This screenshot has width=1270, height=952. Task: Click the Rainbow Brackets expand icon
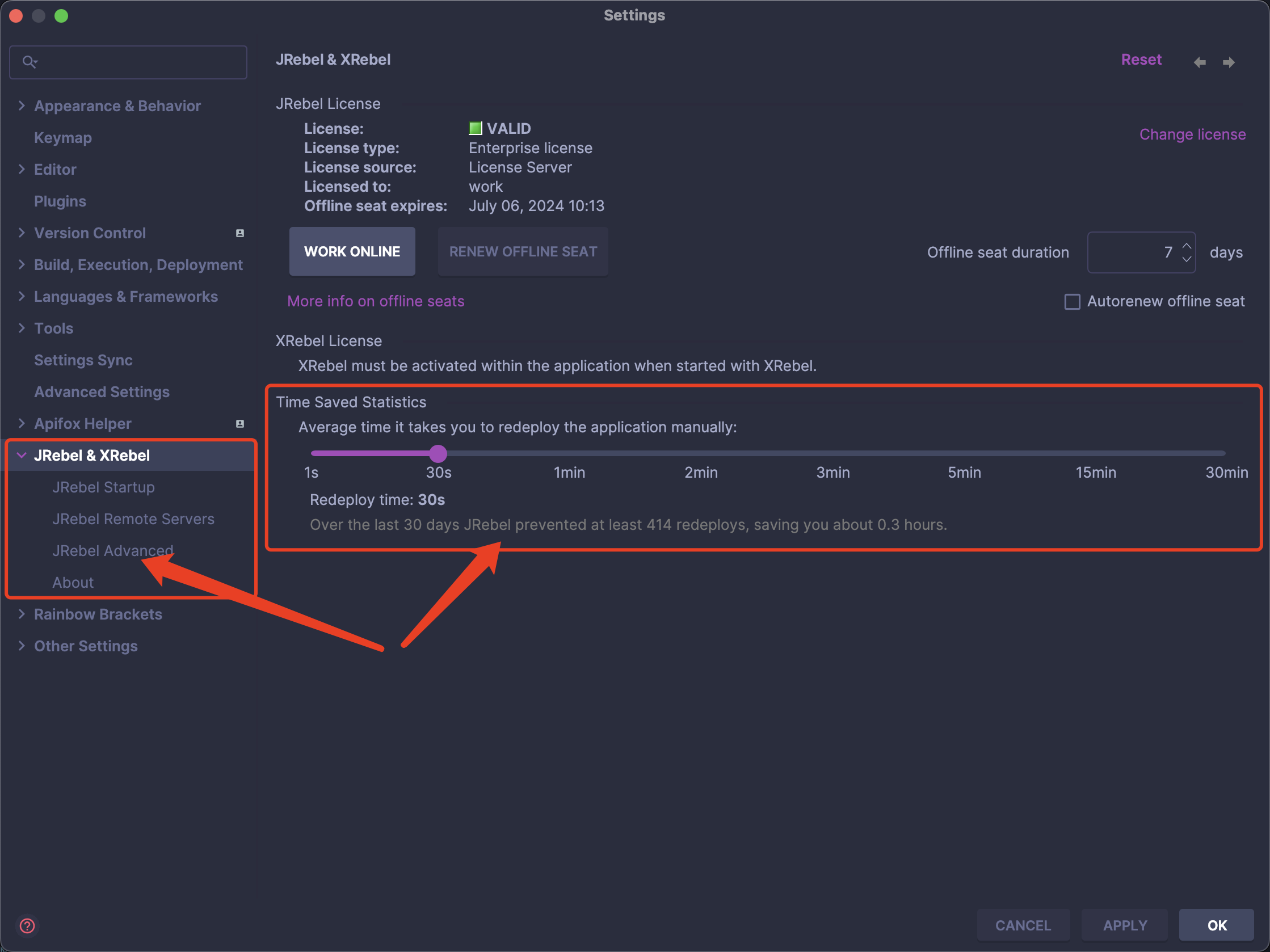point(22,614)
